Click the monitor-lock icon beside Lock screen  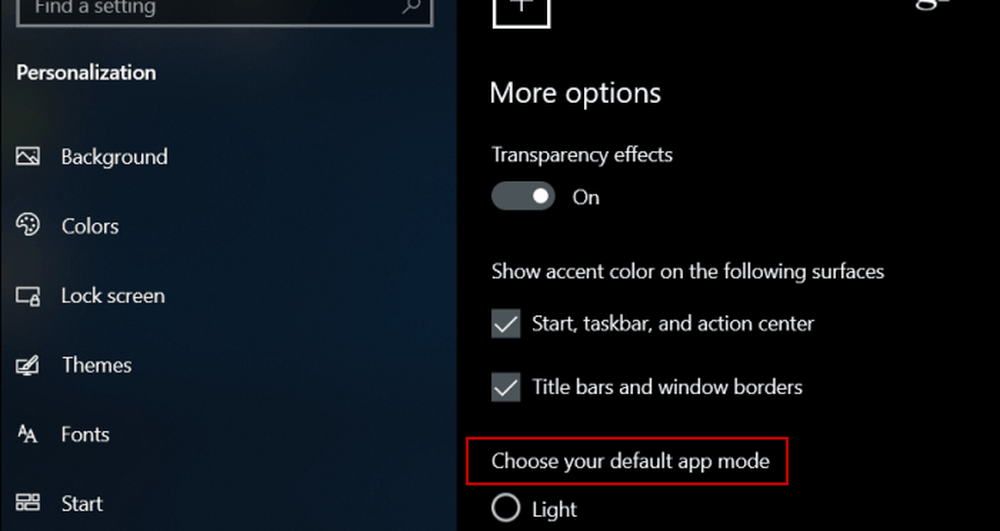pyautogui.click(x=28, y=295)
